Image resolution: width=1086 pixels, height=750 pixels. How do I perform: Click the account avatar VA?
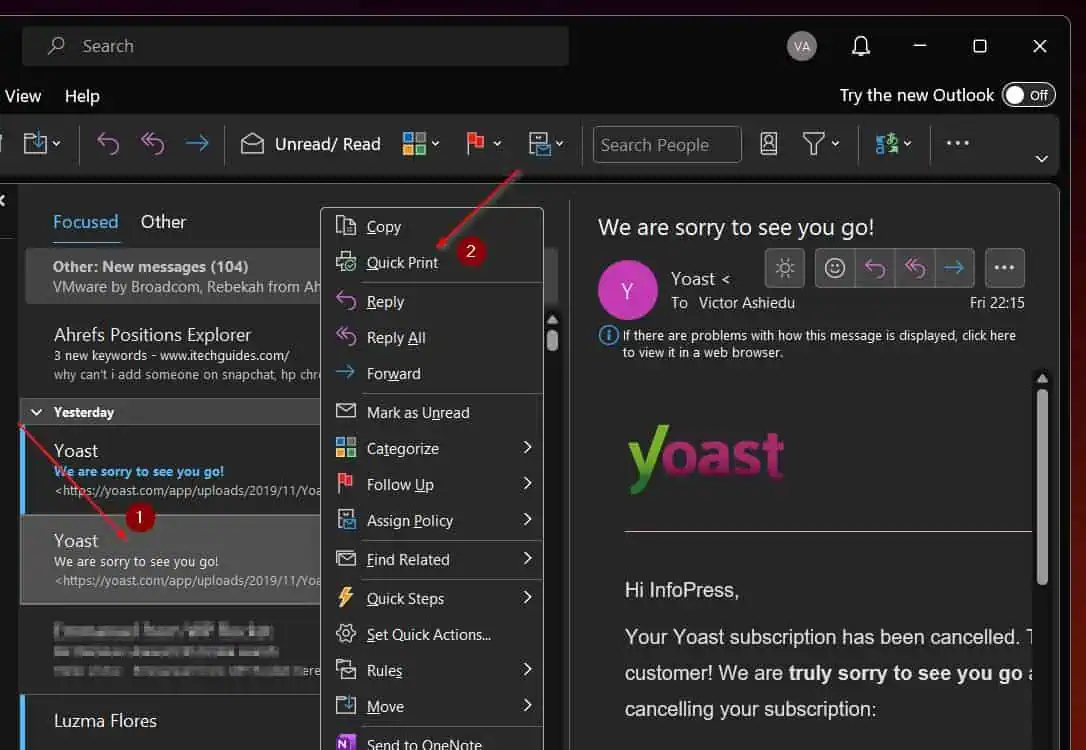point(801,46)
